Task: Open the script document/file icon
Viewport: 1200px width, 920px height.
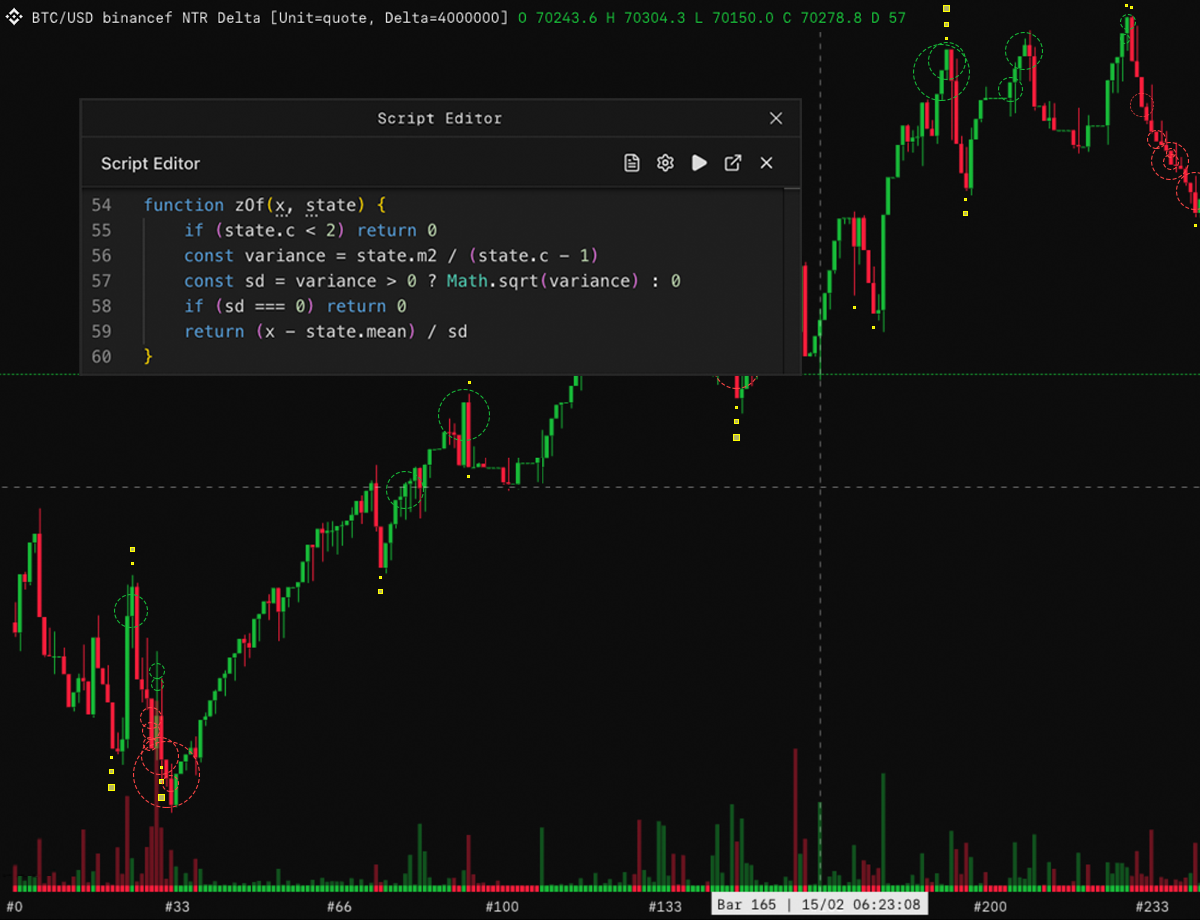Action: [632, 163]
